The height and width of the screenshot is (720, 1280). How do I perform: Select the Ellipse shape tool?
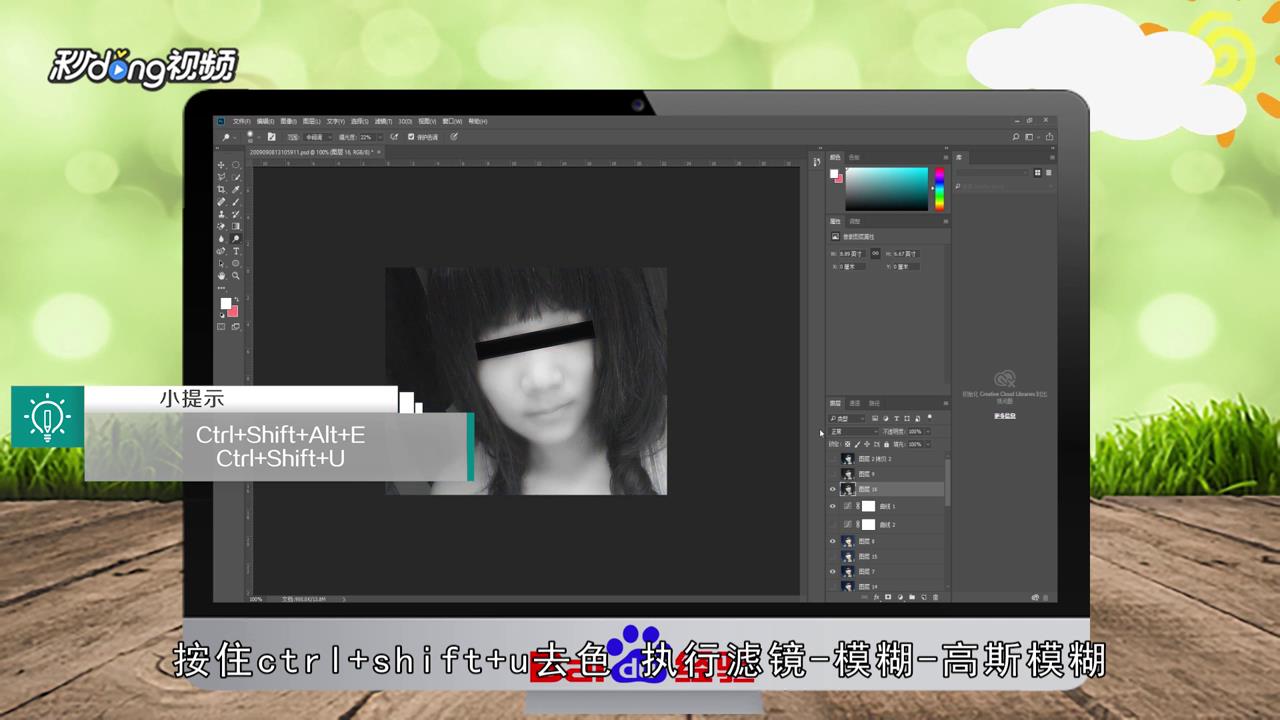[236, 263]
